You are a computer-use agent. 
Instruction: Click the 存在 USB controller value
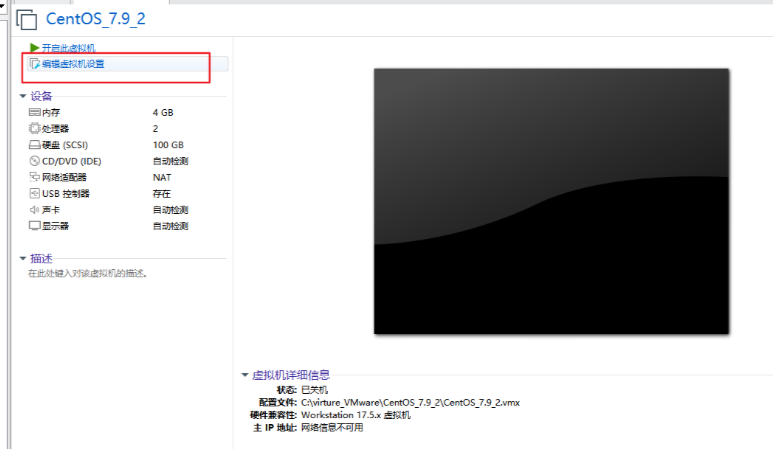162,194
